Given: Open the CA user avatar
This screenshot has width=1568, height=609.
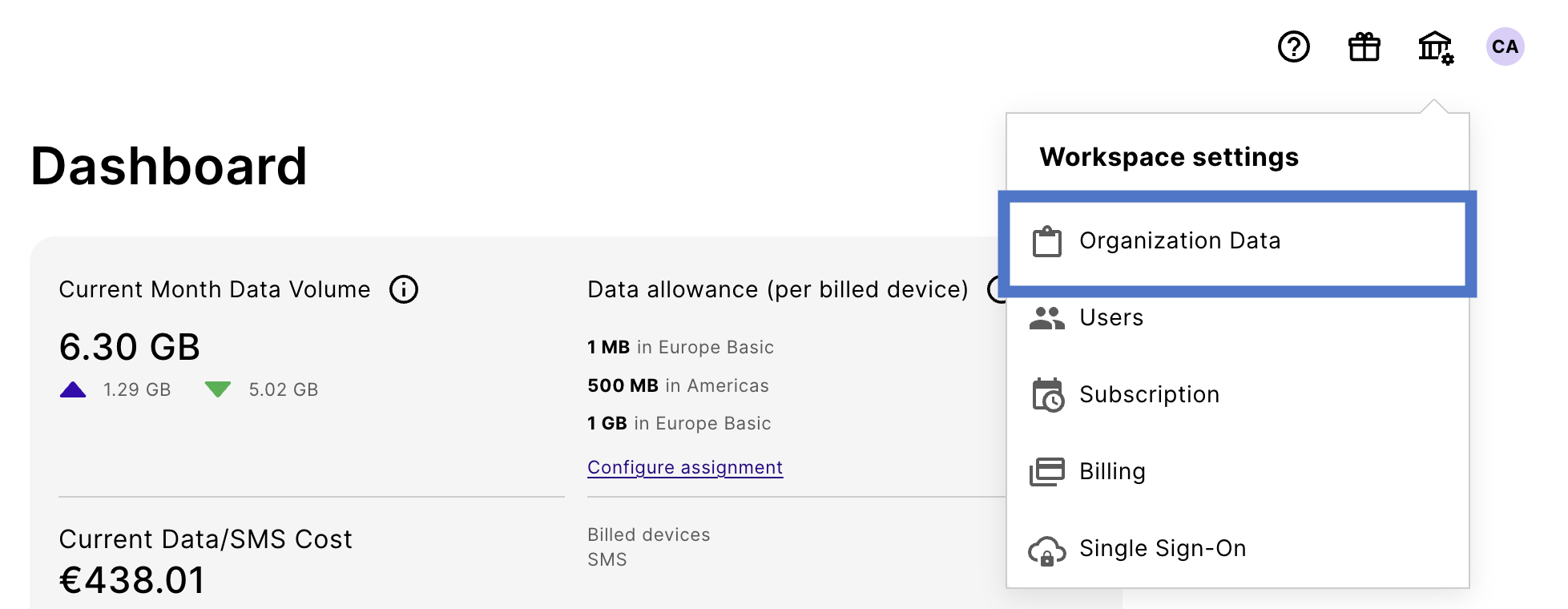Looking at the screenshot, I should pyautogui.click(x=1505, y=47).
